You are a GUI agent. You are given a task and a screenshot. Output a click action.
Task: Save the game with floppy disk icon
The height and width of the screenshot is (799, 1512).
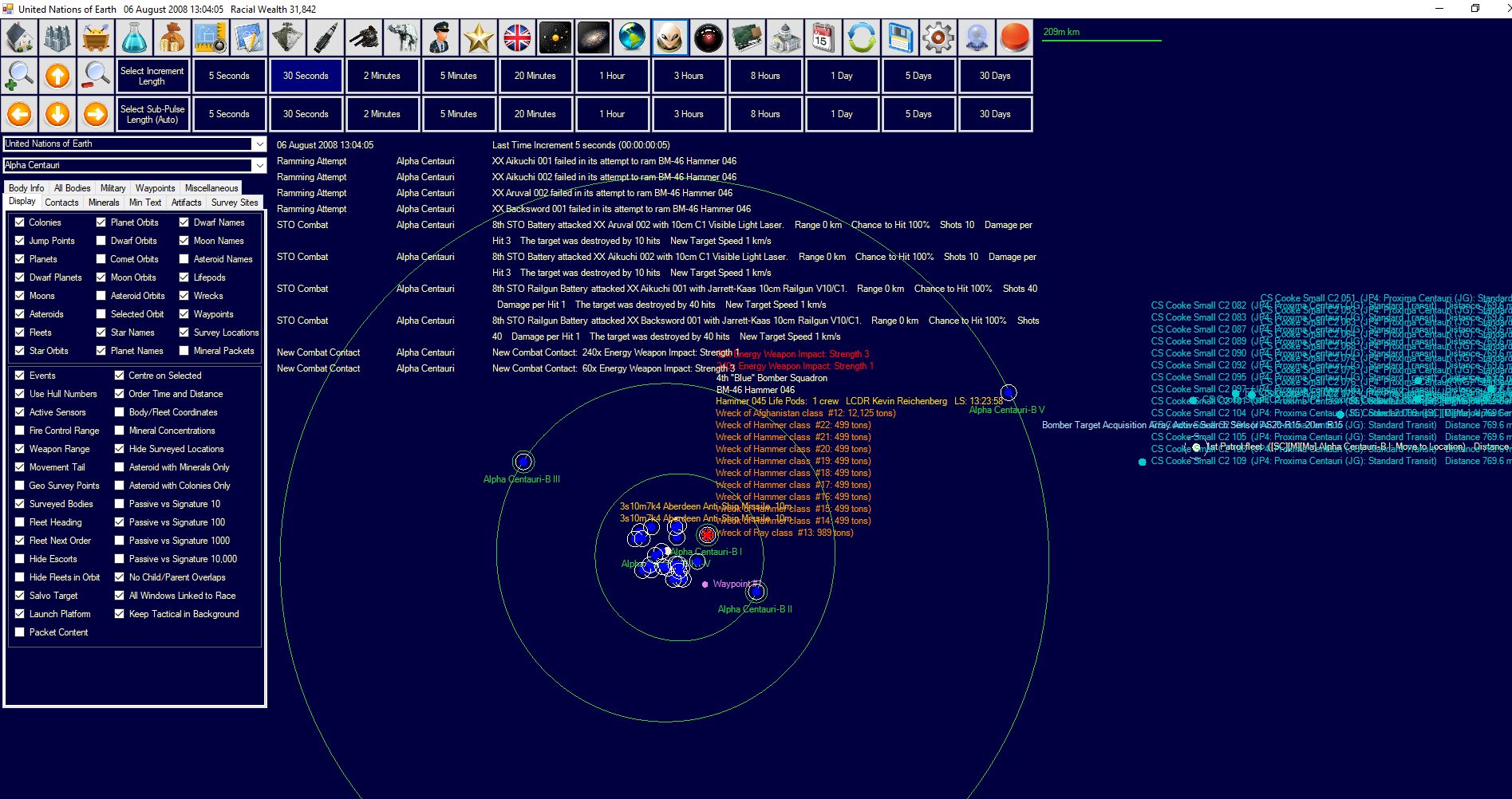point(900,37)
